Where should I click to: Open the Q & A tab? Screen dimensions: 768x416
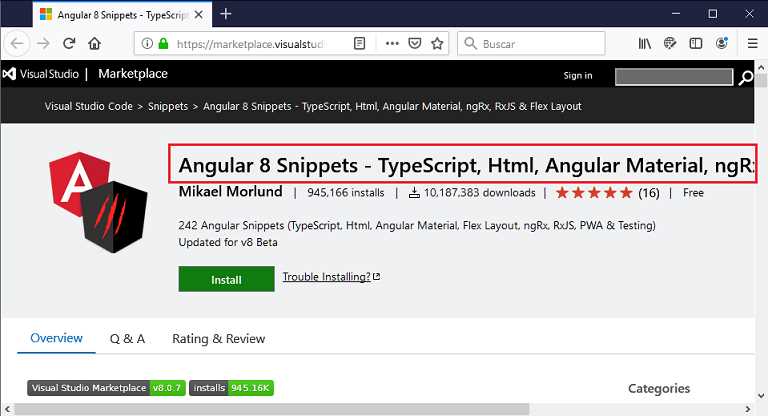click(127, 339)
